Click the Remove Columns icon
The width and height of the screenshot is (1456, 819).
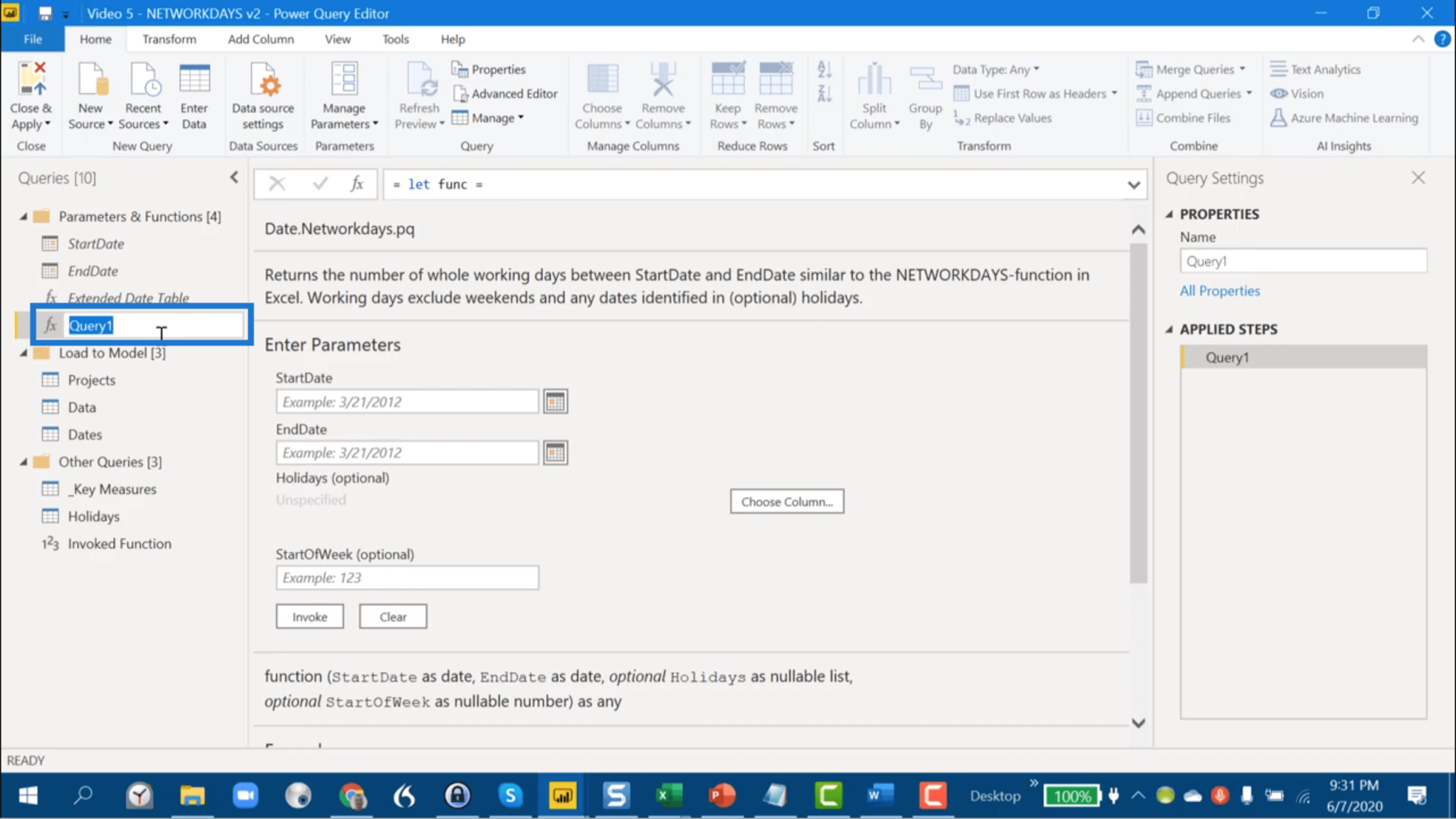pyautogui.click(x=663, y=78)
